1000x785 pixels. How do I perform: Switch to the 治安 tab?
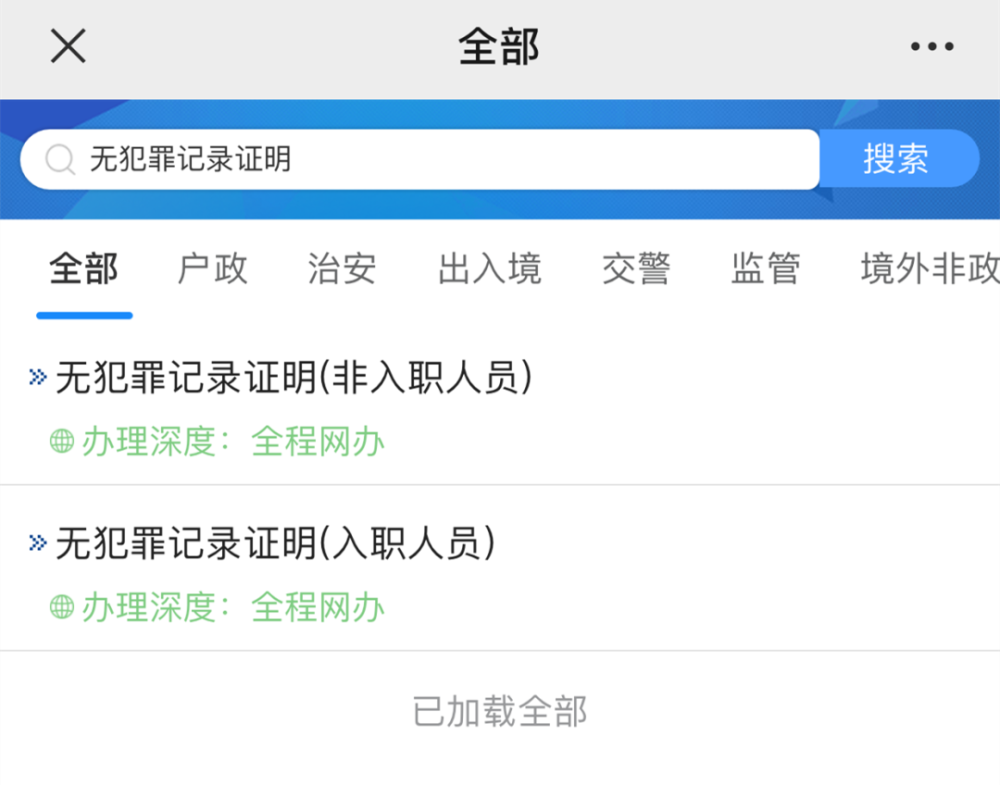pos(342,269)
